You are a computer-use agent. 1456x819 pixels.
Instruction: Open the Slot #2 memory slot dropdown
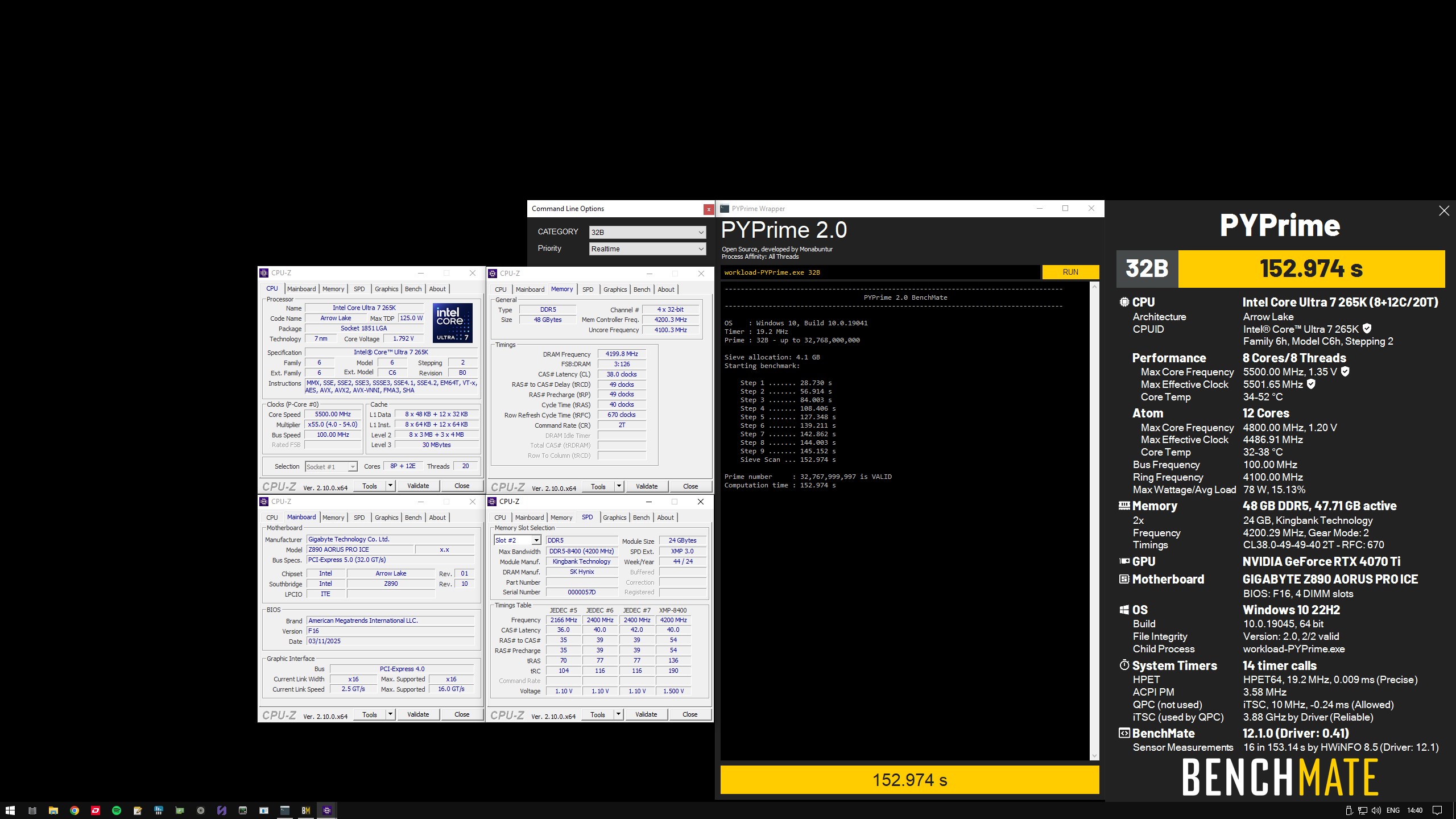517,540
